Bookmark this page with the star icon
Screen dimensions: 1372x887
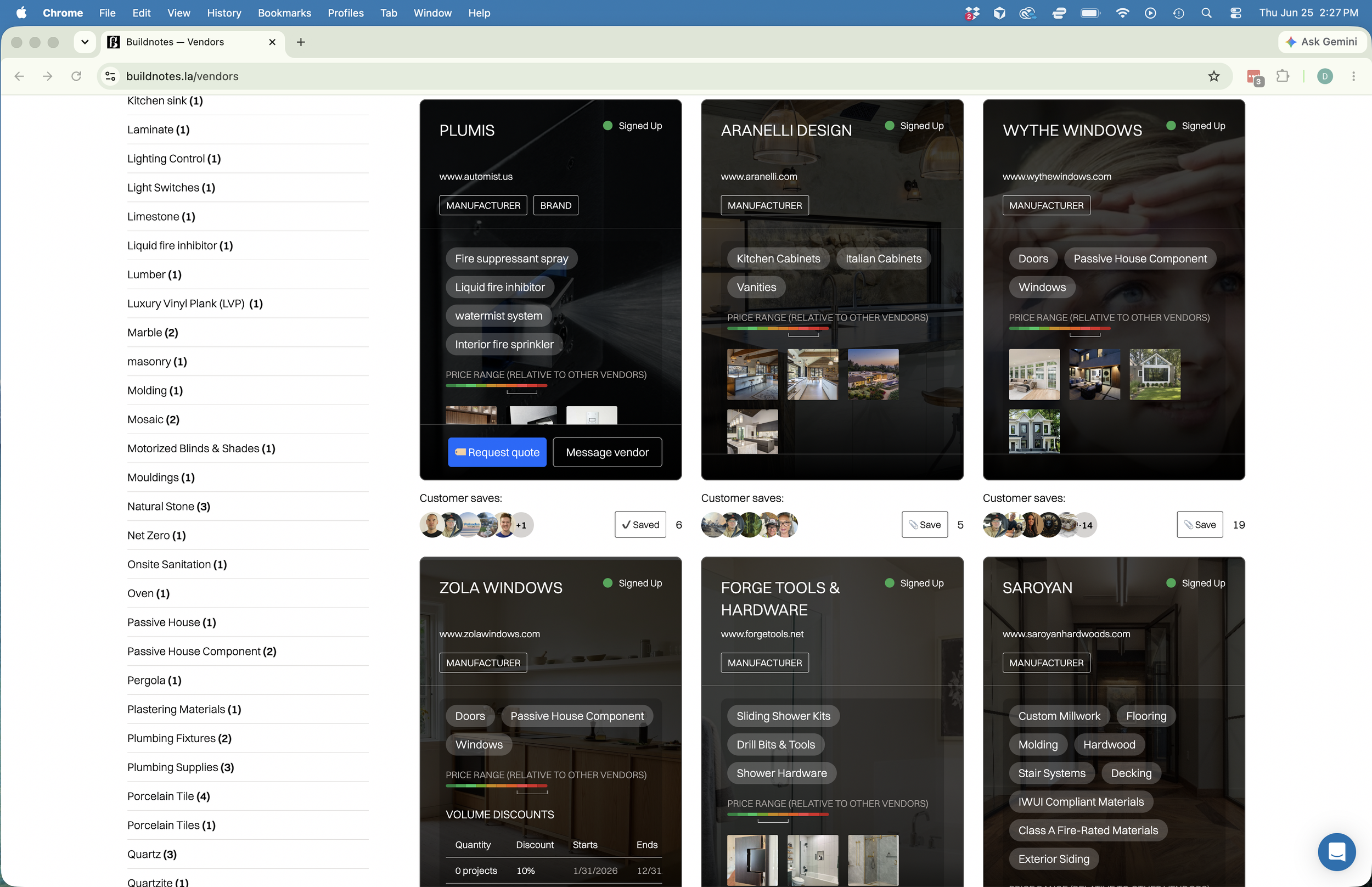(1213, 76)
